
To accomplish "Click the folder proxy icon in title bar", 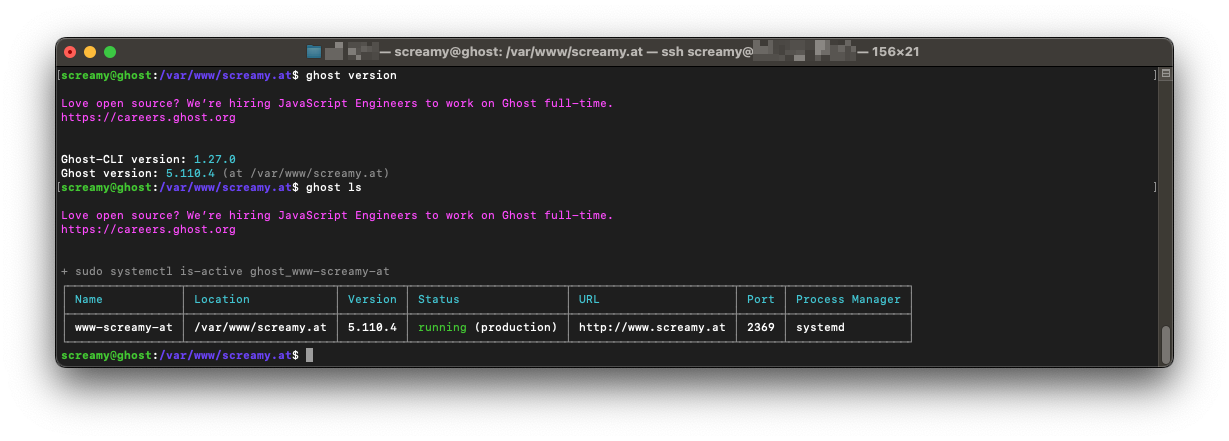I will (314, 52).
